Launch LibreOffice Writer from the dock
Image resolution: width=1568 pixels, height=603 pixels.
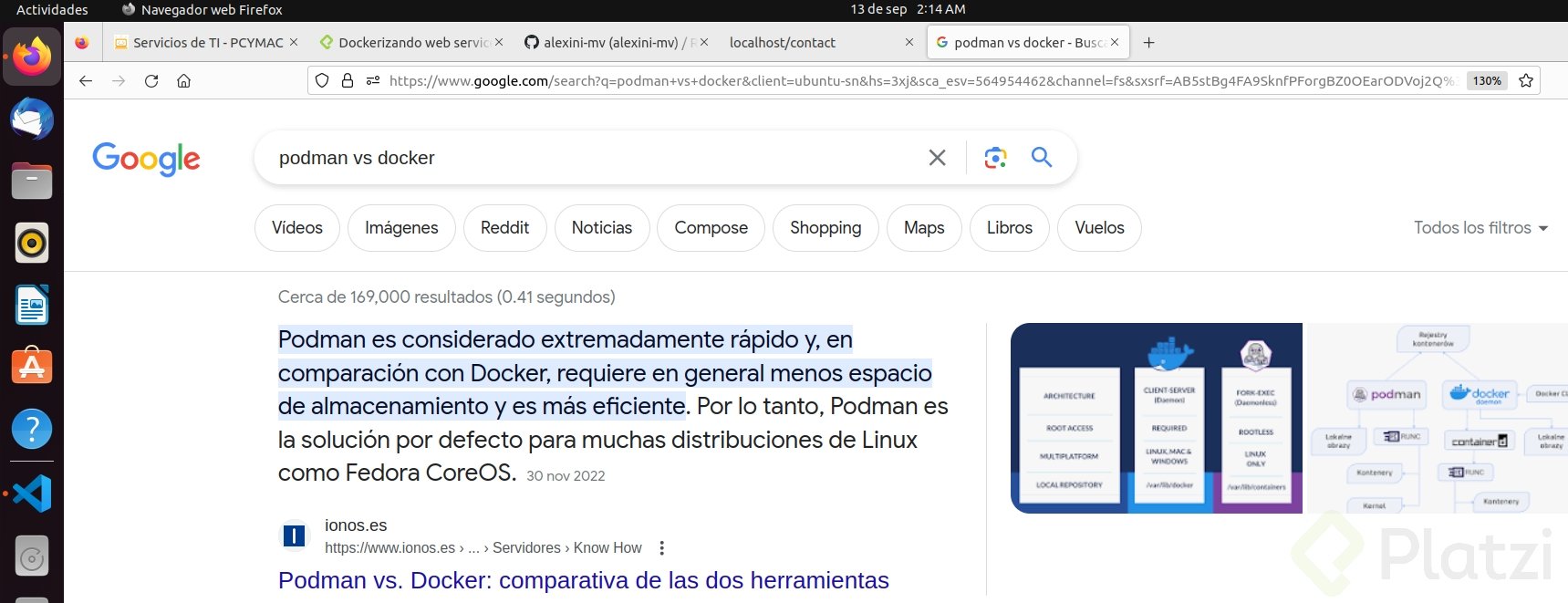tap(32, 305)
